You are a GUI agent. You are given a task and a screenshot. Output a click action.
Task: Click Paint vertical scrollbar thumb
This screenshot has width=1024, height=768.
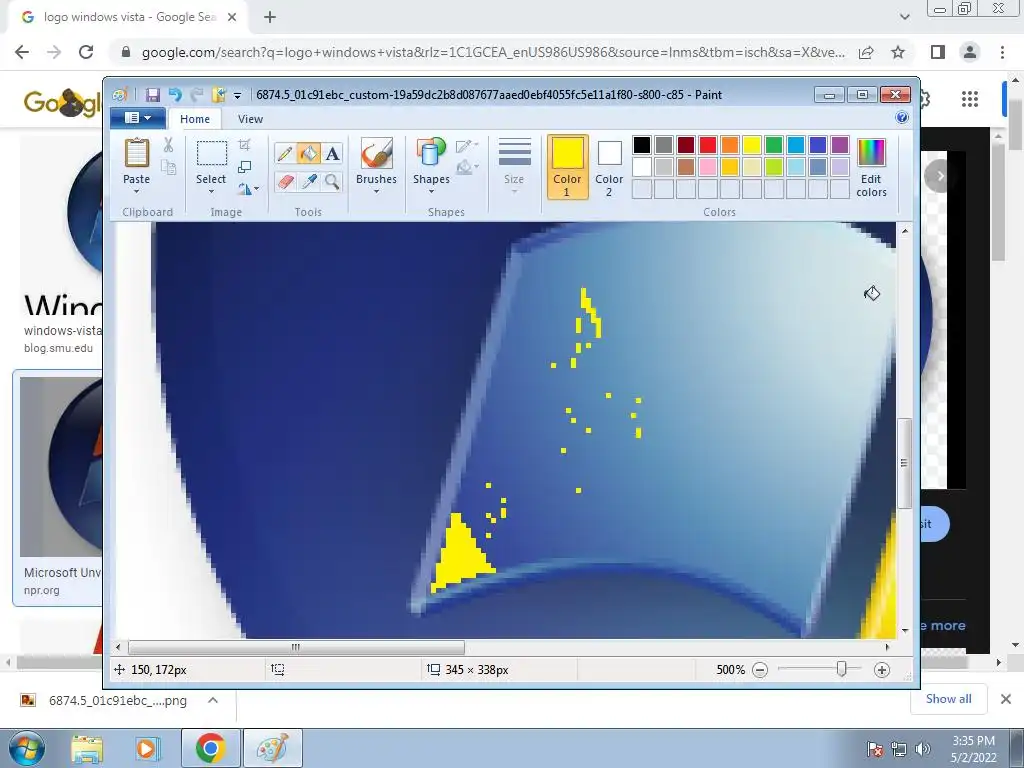tap(904, 463)
